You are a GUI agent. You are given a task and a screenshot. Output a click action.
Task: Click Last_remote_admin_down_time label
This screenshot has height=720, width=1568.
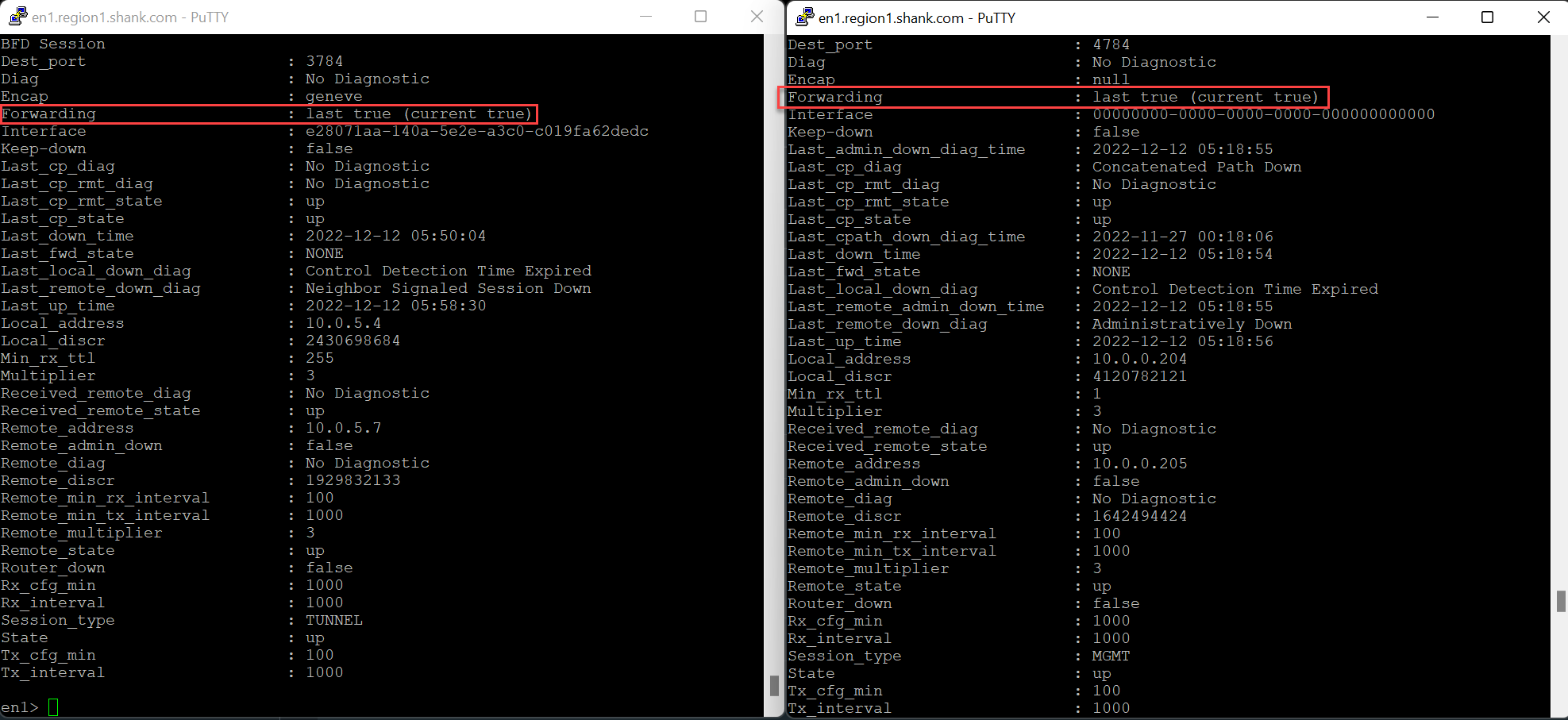point(916,306)
